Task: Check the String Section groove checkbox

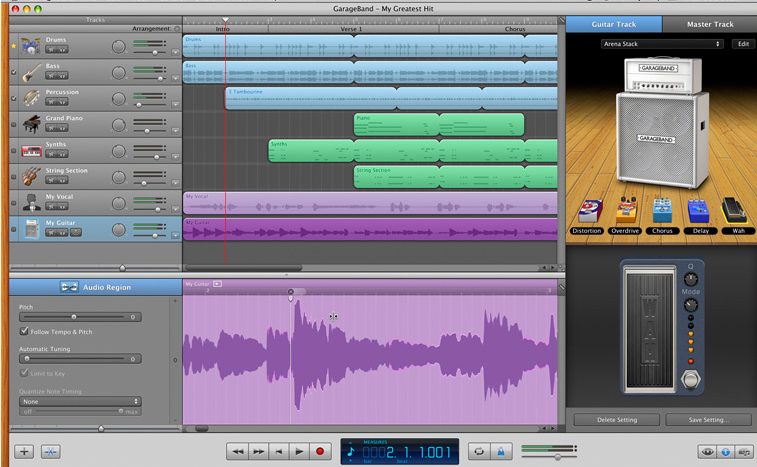Action: tap(14, 177)
